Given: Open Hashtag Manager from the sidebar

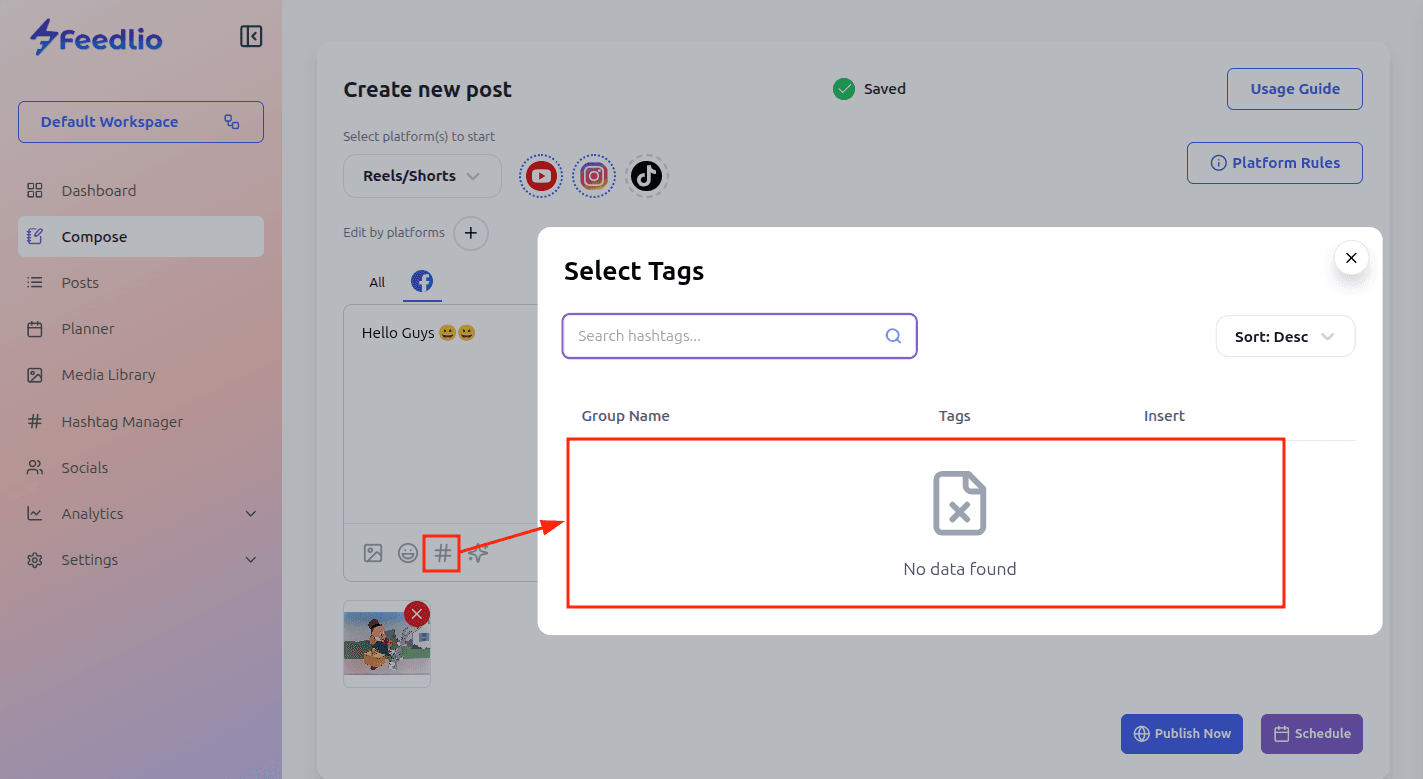Looking at the screenshot, I should 122,422.
